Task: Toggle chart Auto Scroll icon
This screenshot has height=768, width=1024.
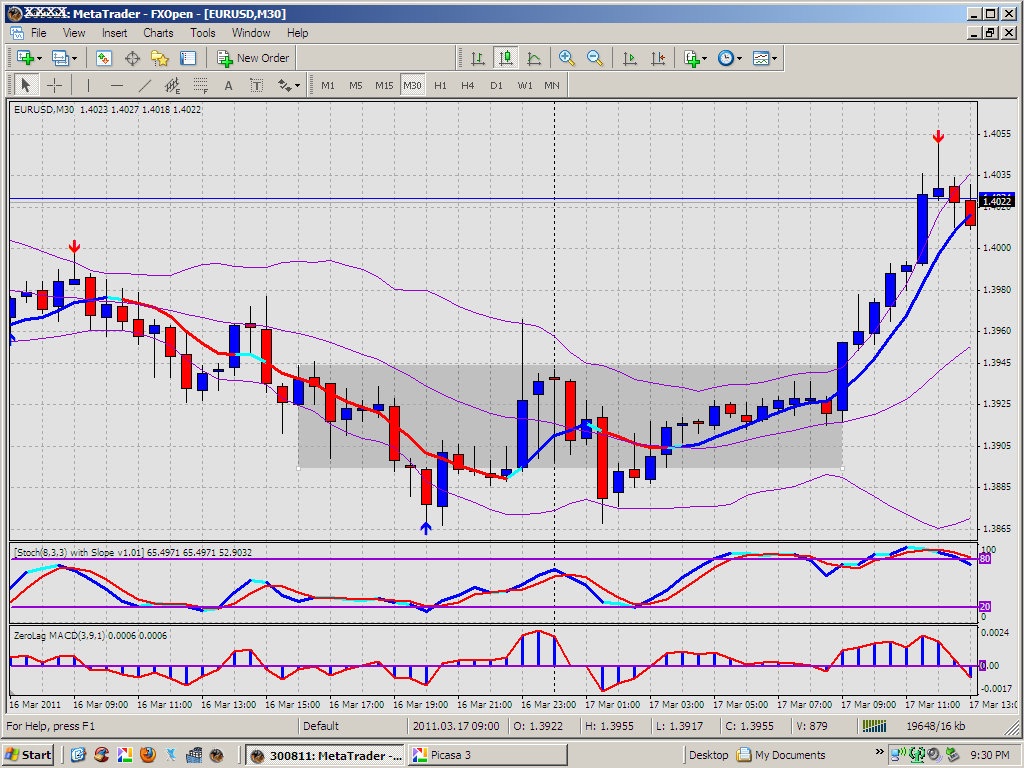Action: 630,58
